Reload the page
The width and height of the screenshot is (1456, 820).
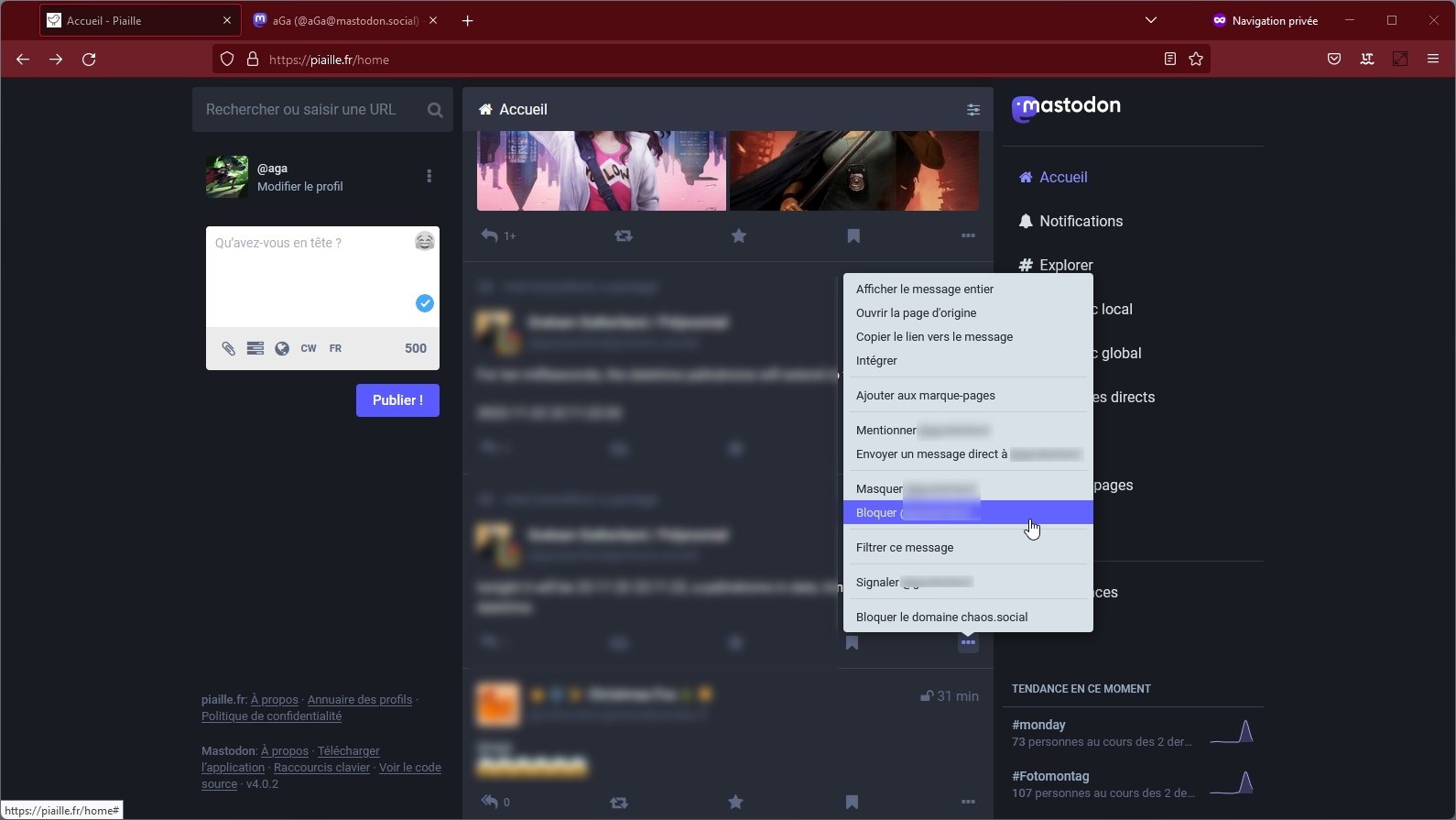click(x=89, y=60)
